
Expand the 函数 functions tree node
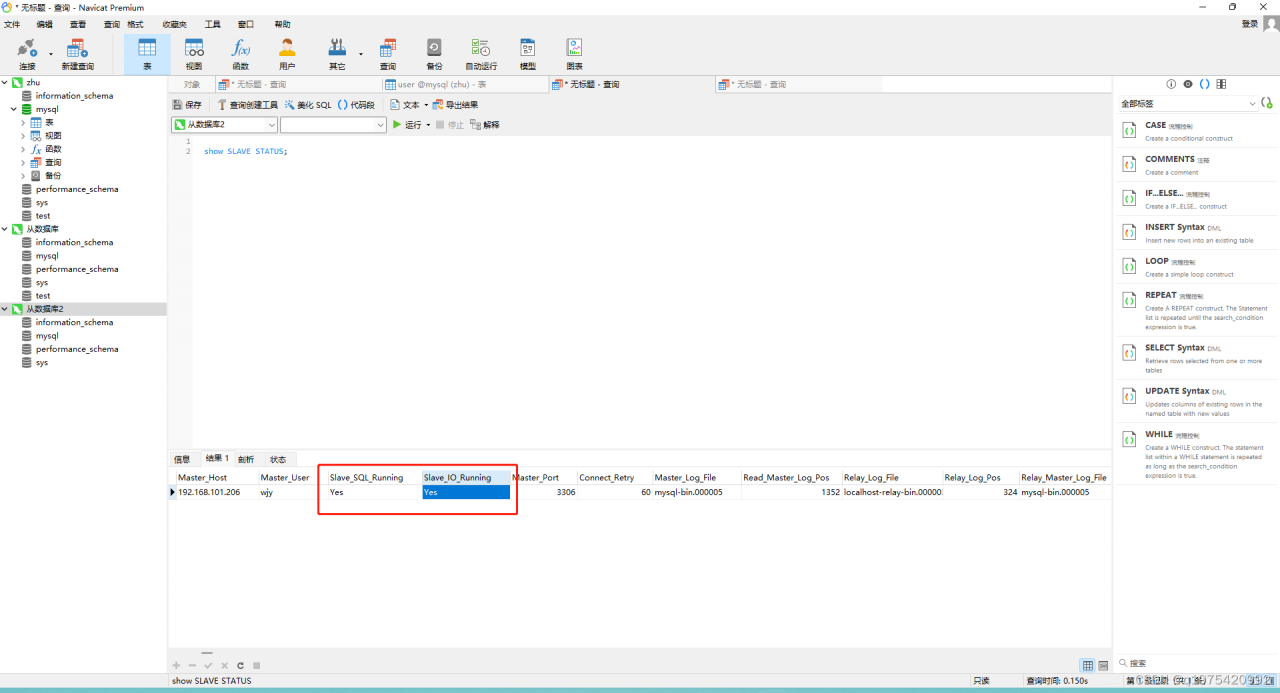[23, 149]
